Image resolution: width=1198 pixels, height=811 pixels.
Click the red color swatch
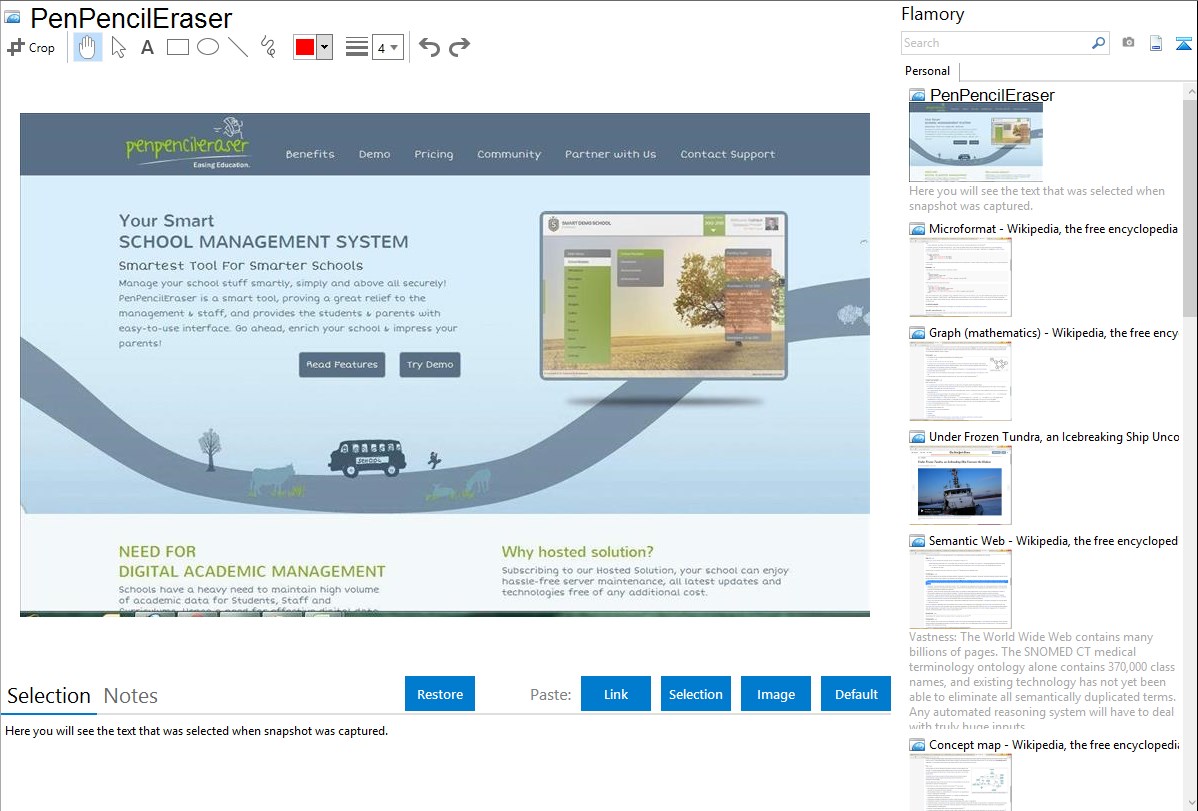pos(305,47)
